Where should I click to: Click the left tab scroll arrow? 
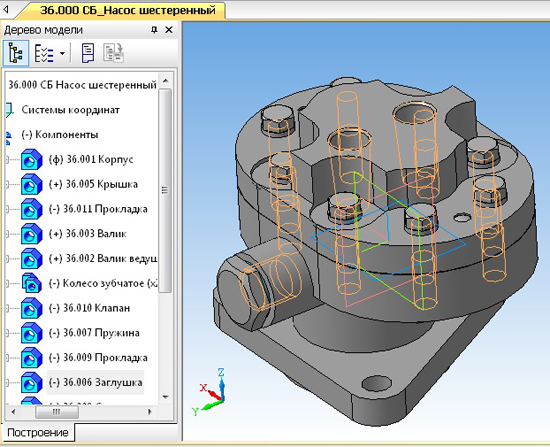pos(6,9)
